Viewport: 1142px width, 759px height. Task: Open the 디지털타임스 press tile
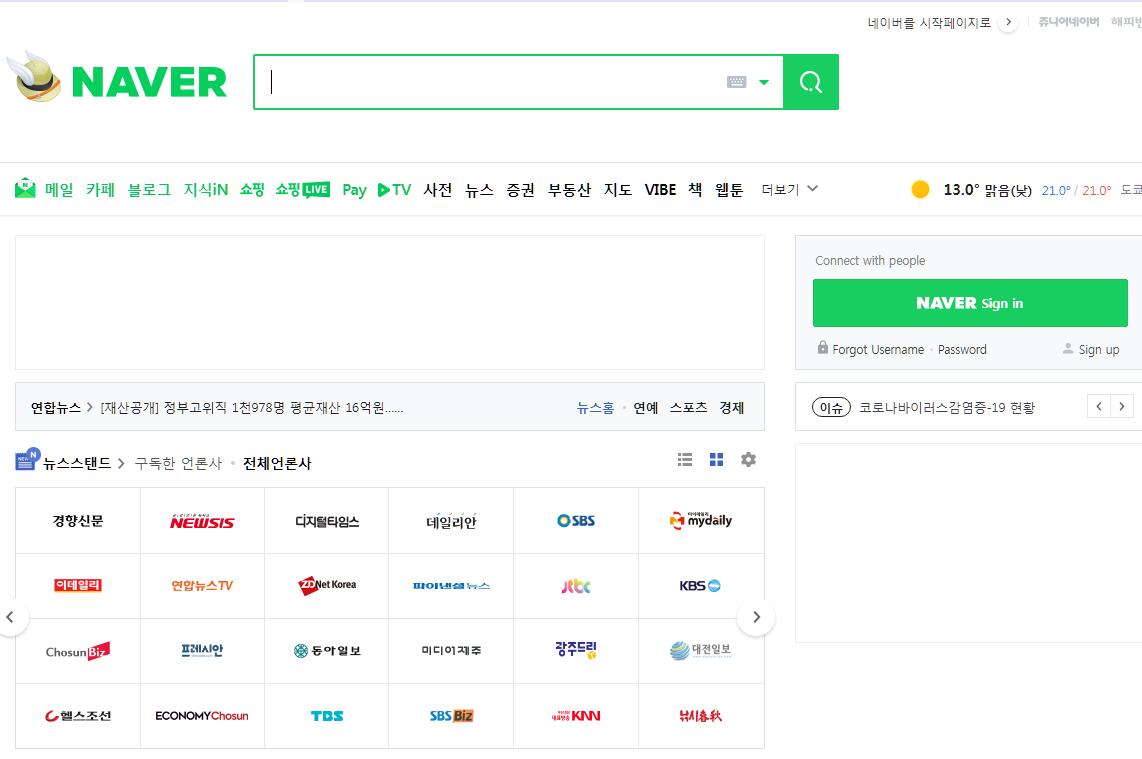(327, 521)
